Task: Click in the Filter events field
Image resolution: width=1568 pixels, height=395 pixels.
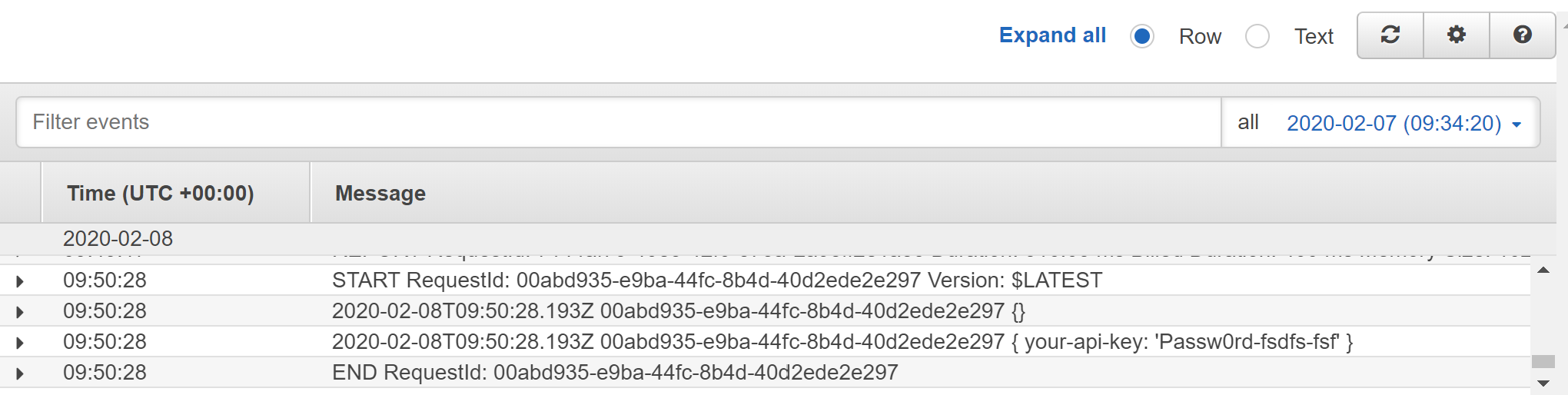Action: (x=615, y=122)
